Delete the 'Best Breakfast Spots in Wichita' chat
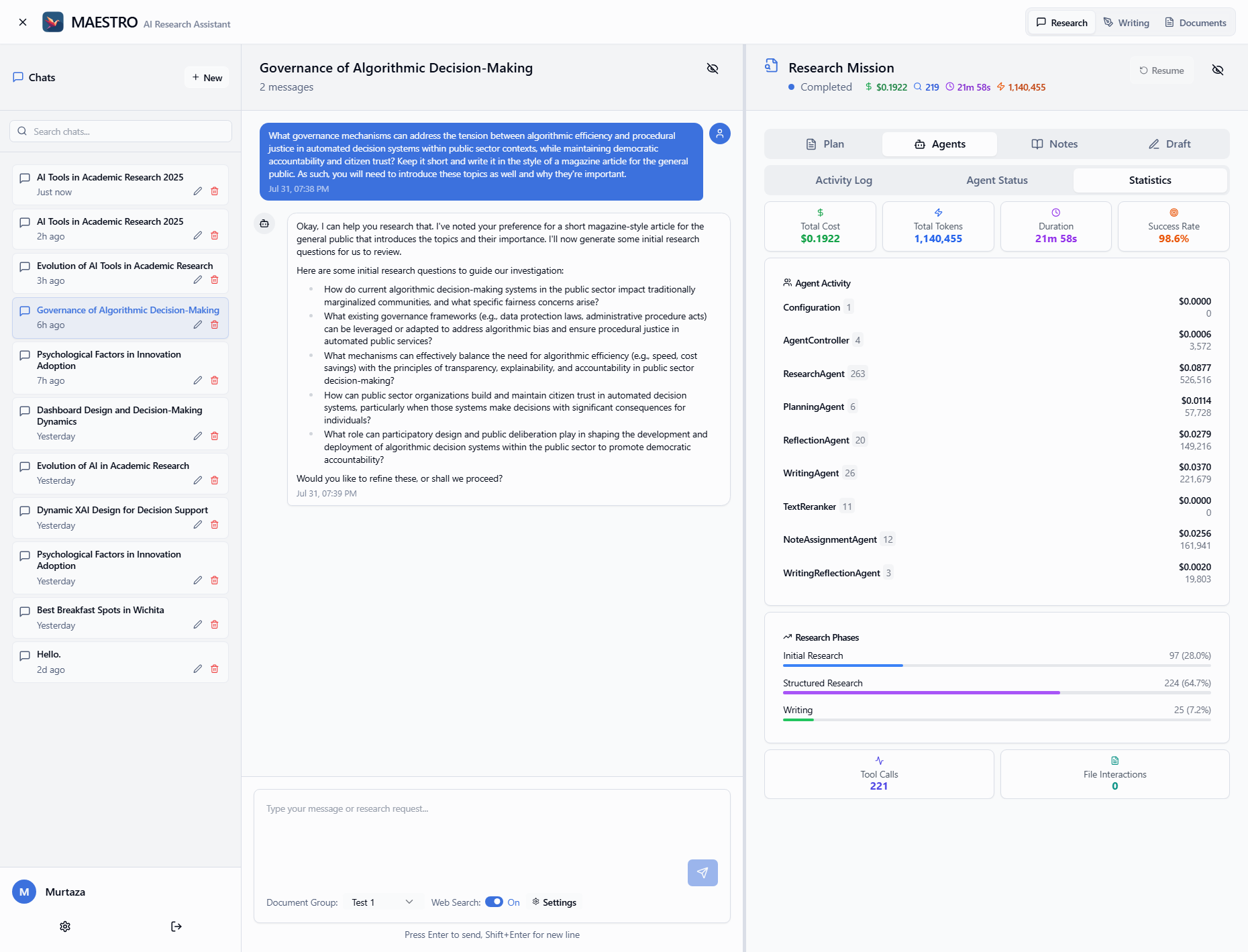This screenshot has width=1248, height=952. (215, 625)
